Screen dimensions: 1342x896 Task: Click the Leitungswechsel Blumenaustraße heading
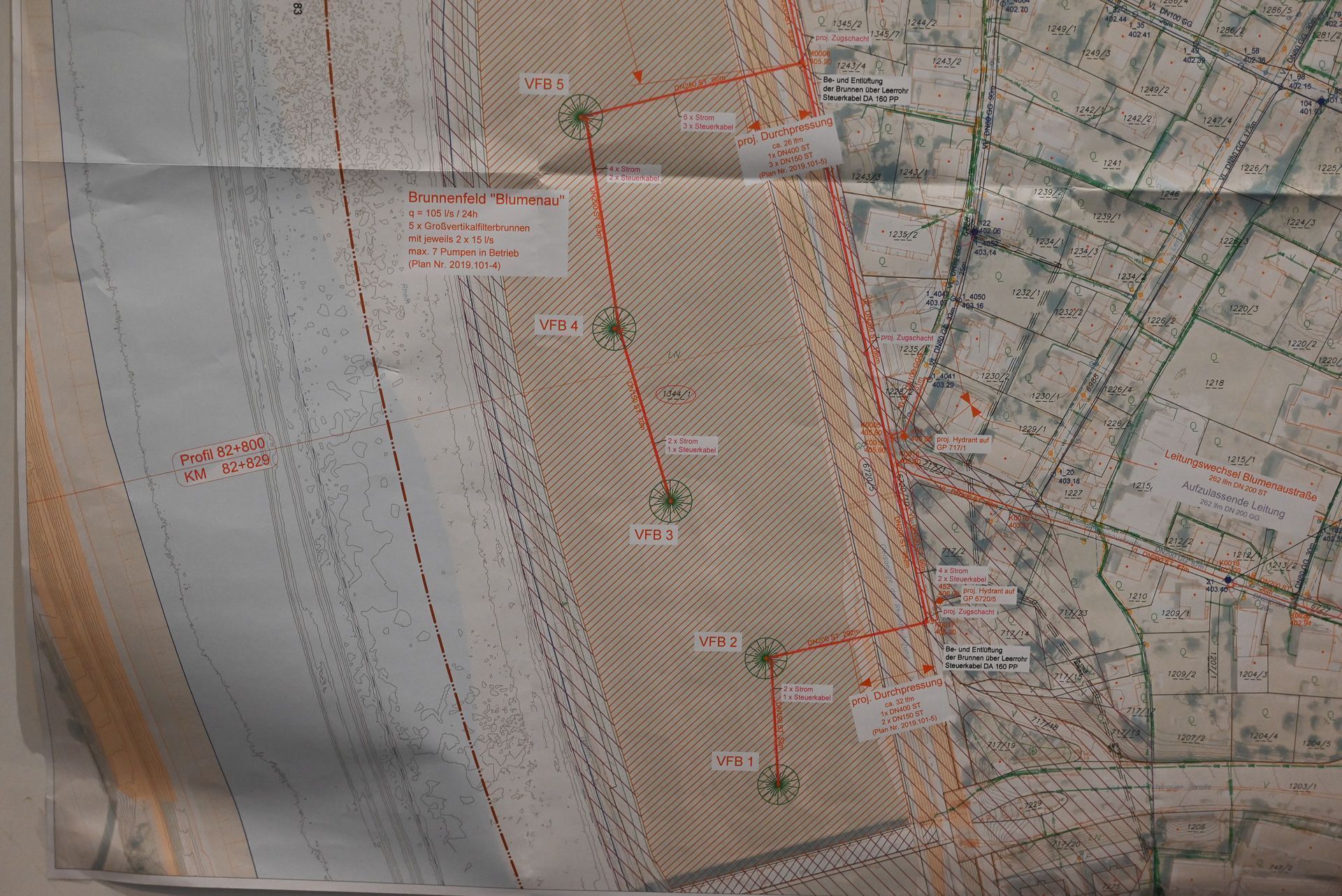click(x=1240, y=476)
